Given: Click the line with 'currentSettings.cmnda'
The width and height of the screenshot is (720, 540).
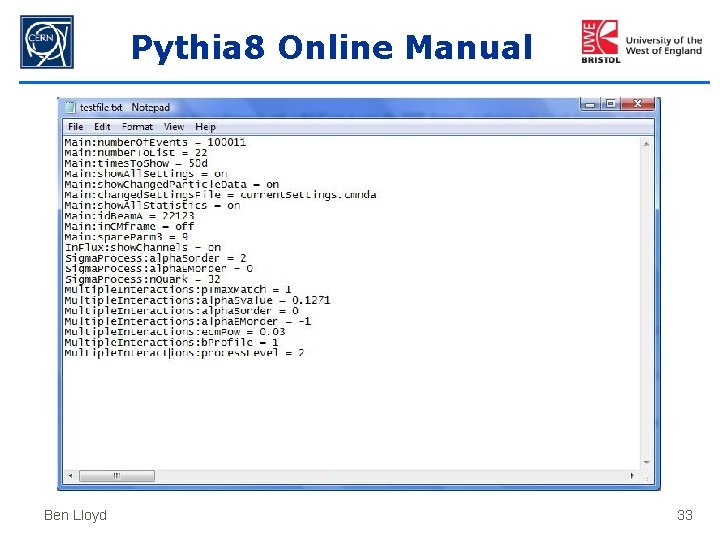Looking at the screenshot, I should coord(220,195).
